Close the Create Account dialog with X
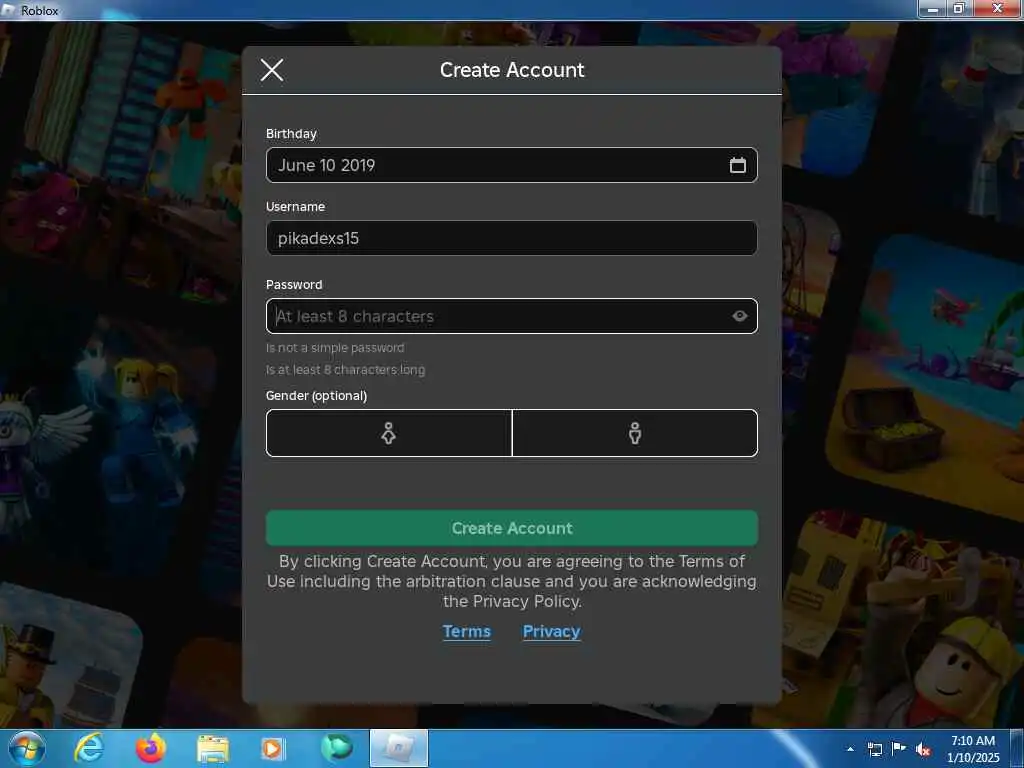The image size is (1024, 768). tap(272, 69)
